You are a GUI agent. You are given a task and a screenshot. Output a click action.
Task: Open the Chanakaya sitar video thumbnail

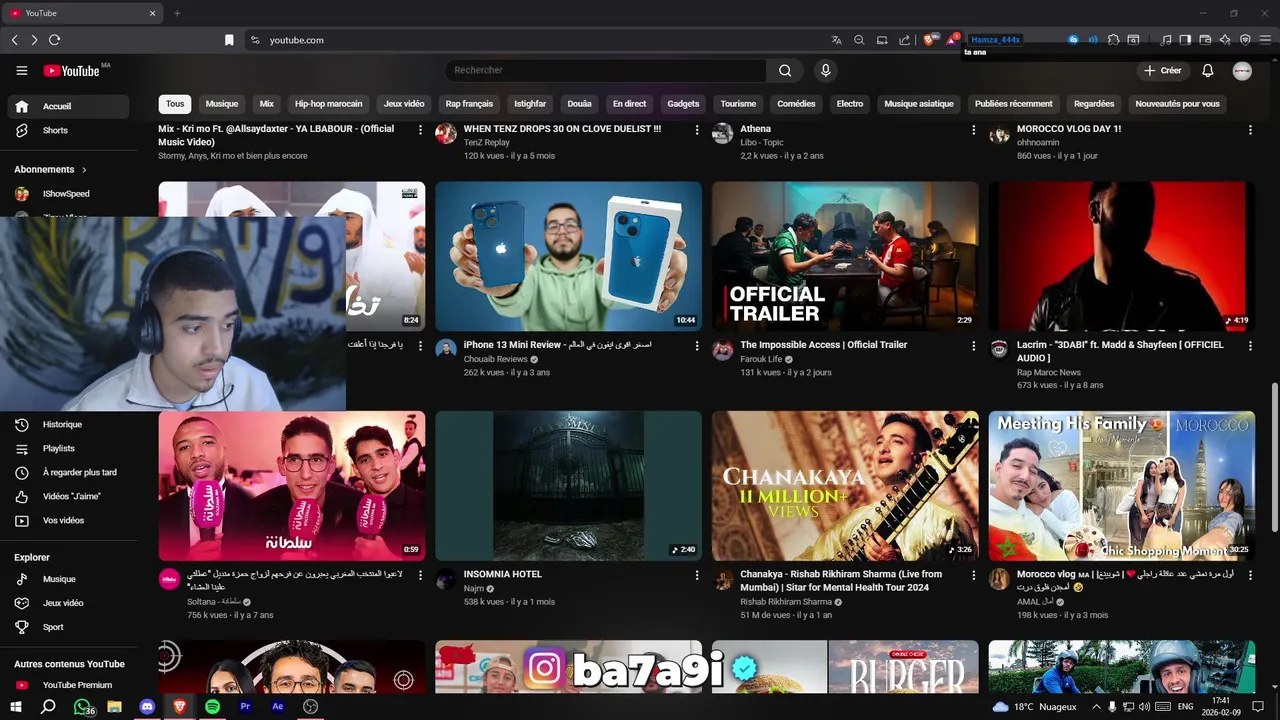845,485
